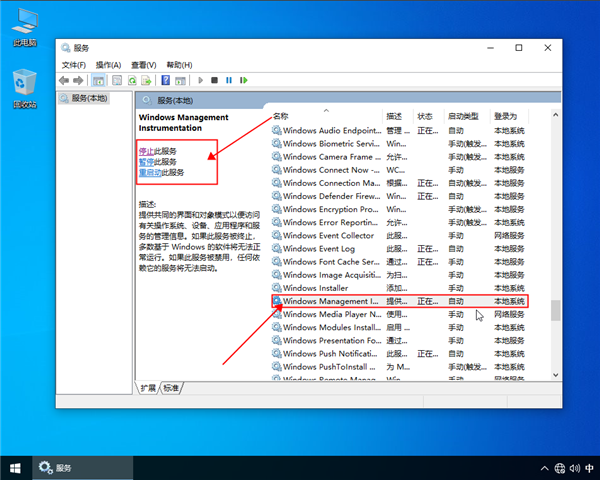Screen dimensions: 600x480
Task: Click the Back arrow in the toolbar
Action: coord(64,80)
